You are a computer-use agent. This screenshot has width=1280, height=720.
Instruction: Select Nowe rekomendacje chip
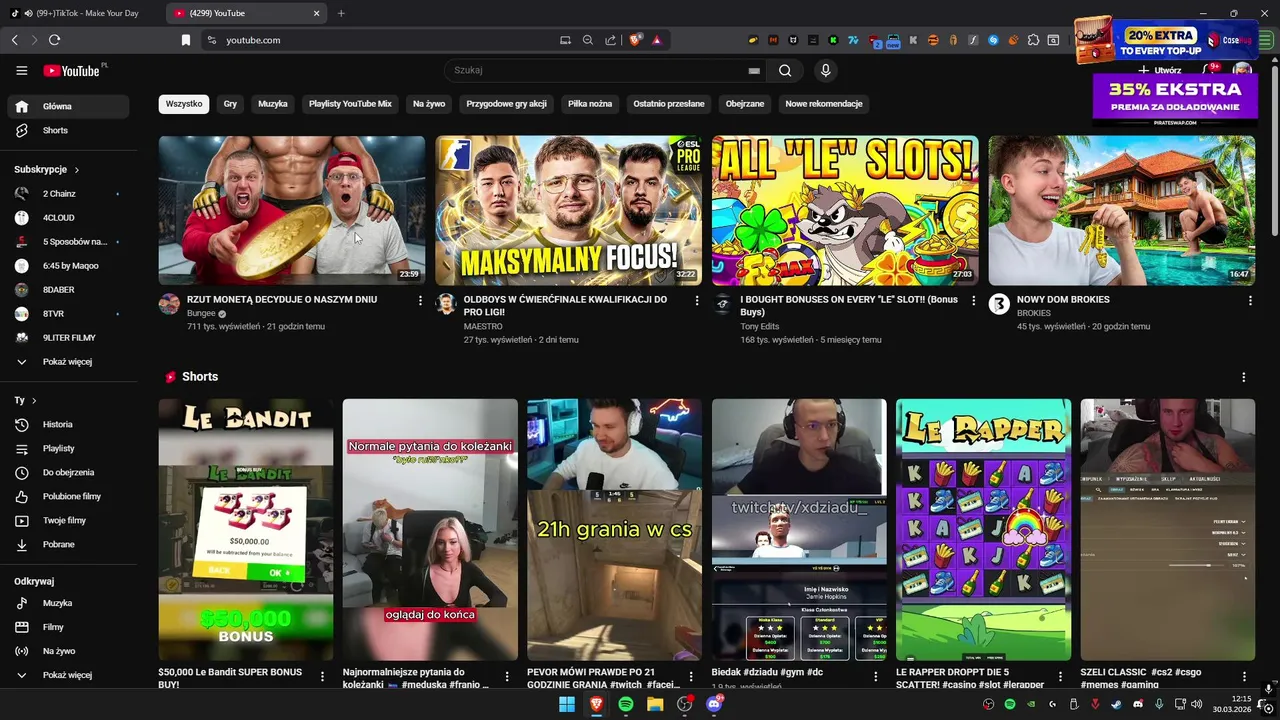pyautogui.click(x=824, y=104)
